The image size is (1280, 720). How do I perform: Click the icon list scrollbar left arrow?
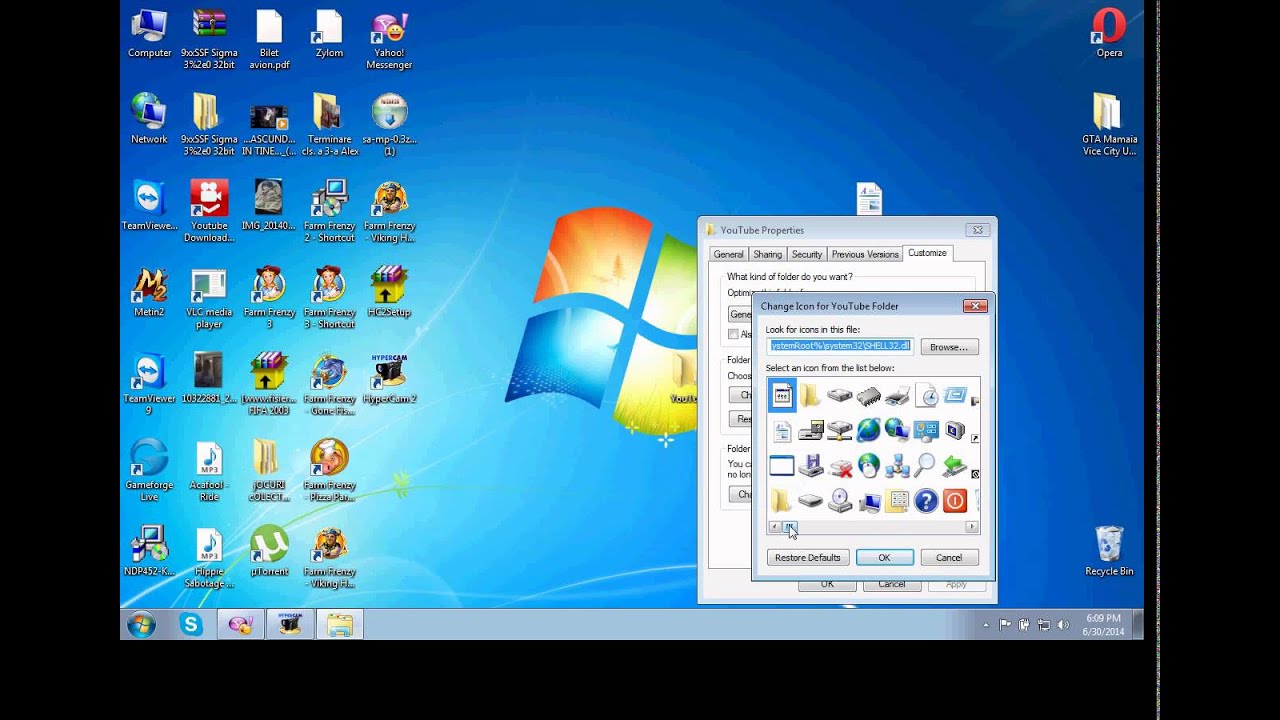(x=774, y=527)
